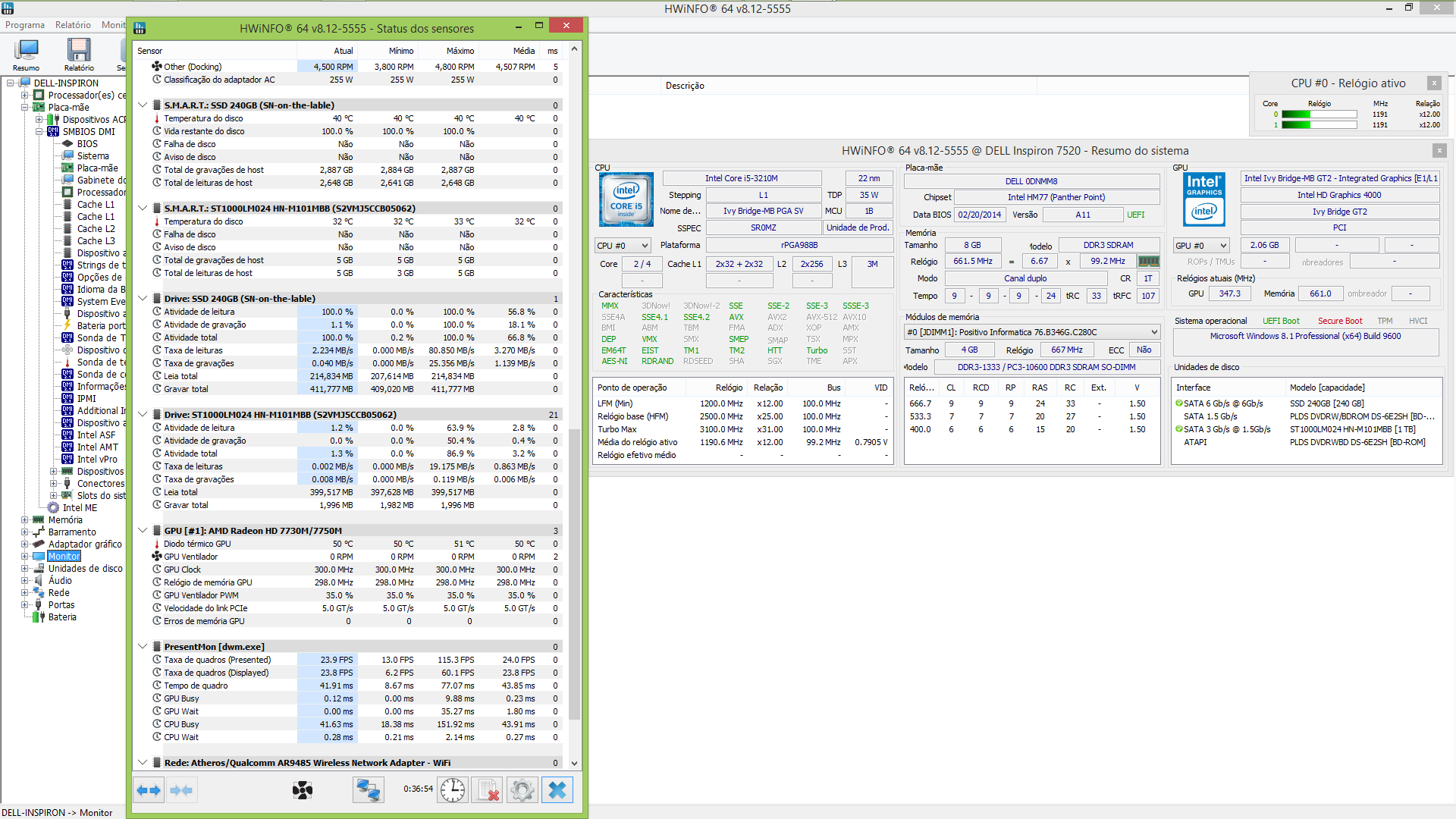Expand the Unidades de disco tree node
The image size is (1456, 819).
click(25, 568)
